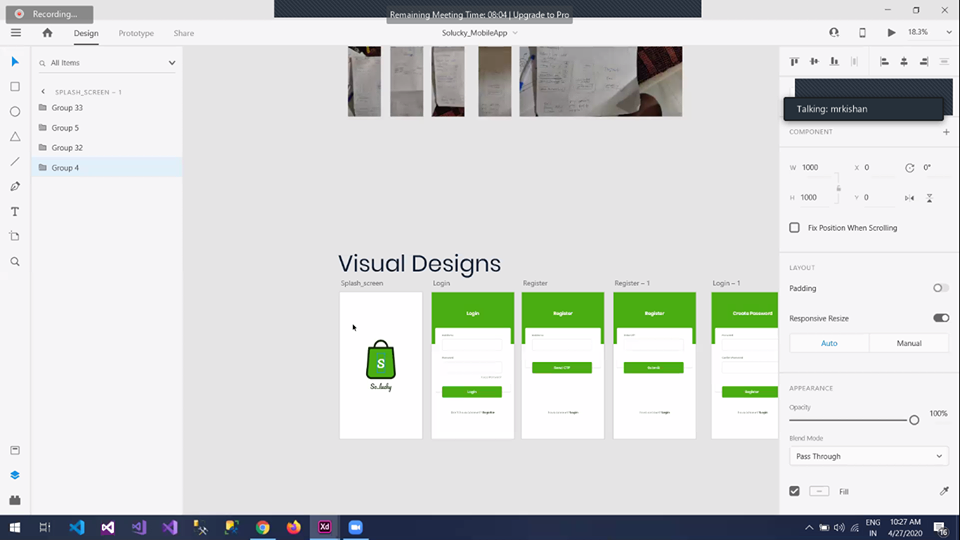Click the Opacity slider handle

914,420
